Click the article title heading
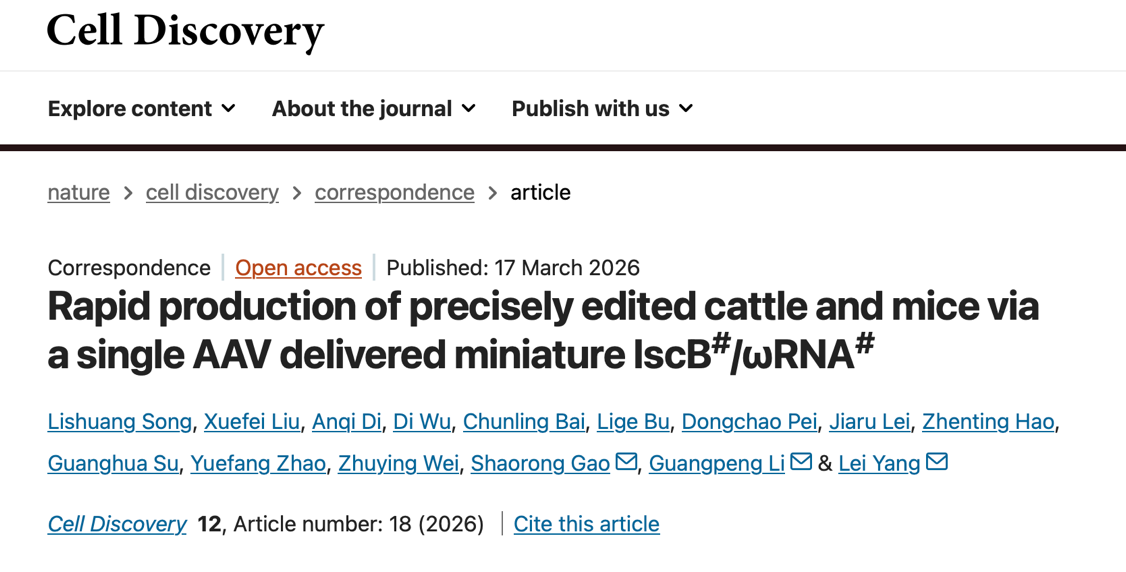This screenshot has height=572, width=1126. pyautogui.click(x=543, y=330)
